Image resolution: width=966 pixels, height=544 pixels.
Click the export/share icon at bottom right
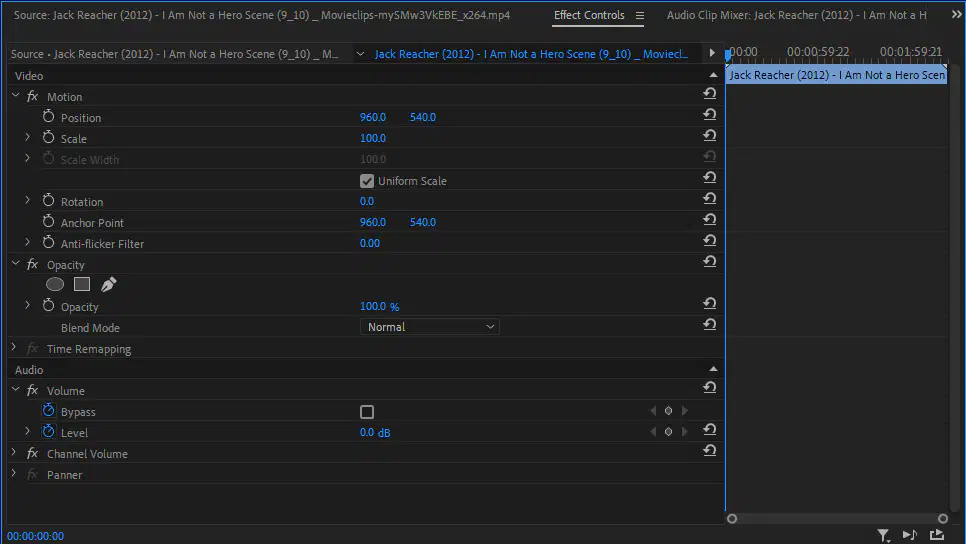[937, 535]
